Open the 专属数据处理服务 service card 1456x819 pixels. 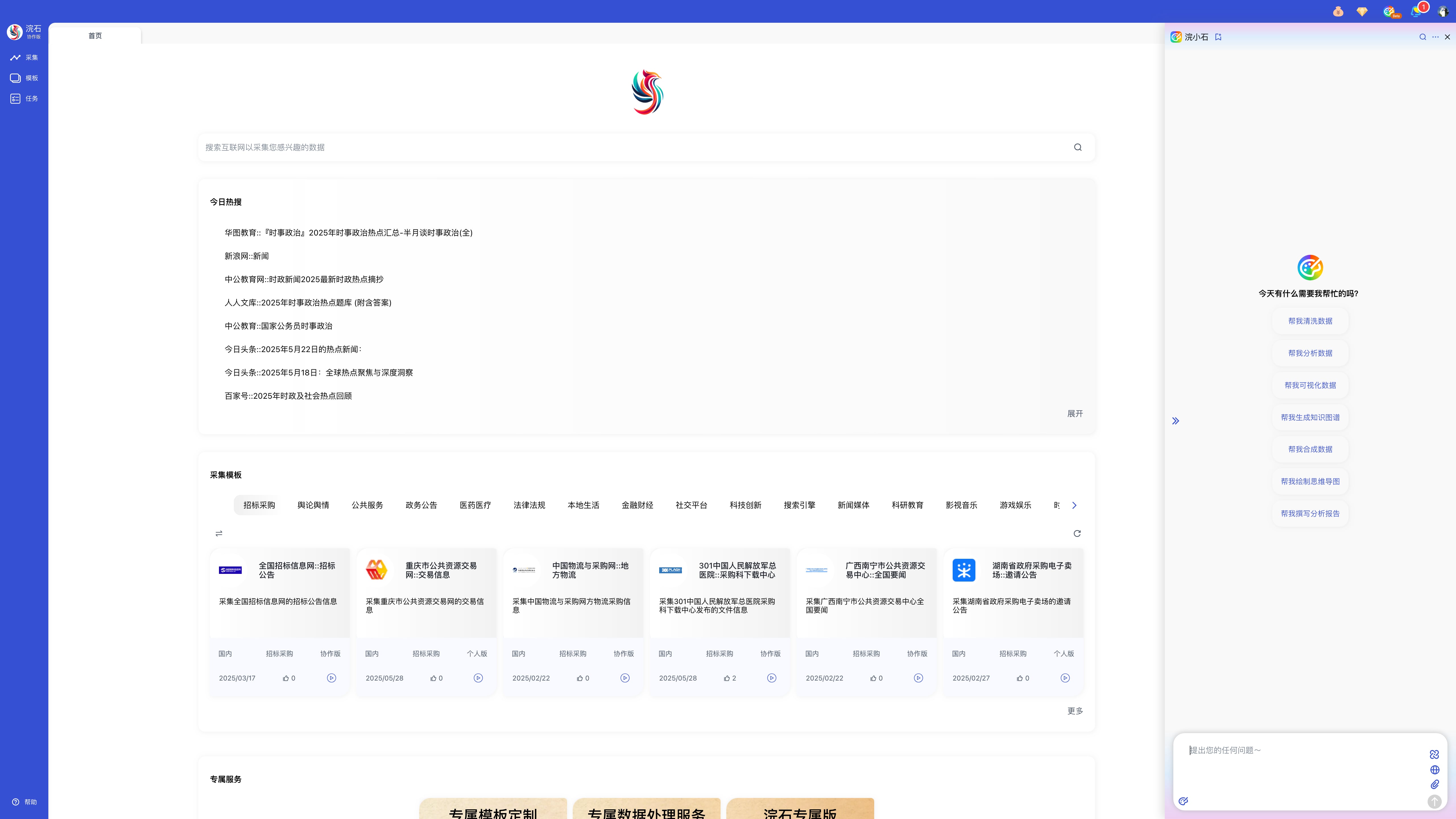coord(647,809)
